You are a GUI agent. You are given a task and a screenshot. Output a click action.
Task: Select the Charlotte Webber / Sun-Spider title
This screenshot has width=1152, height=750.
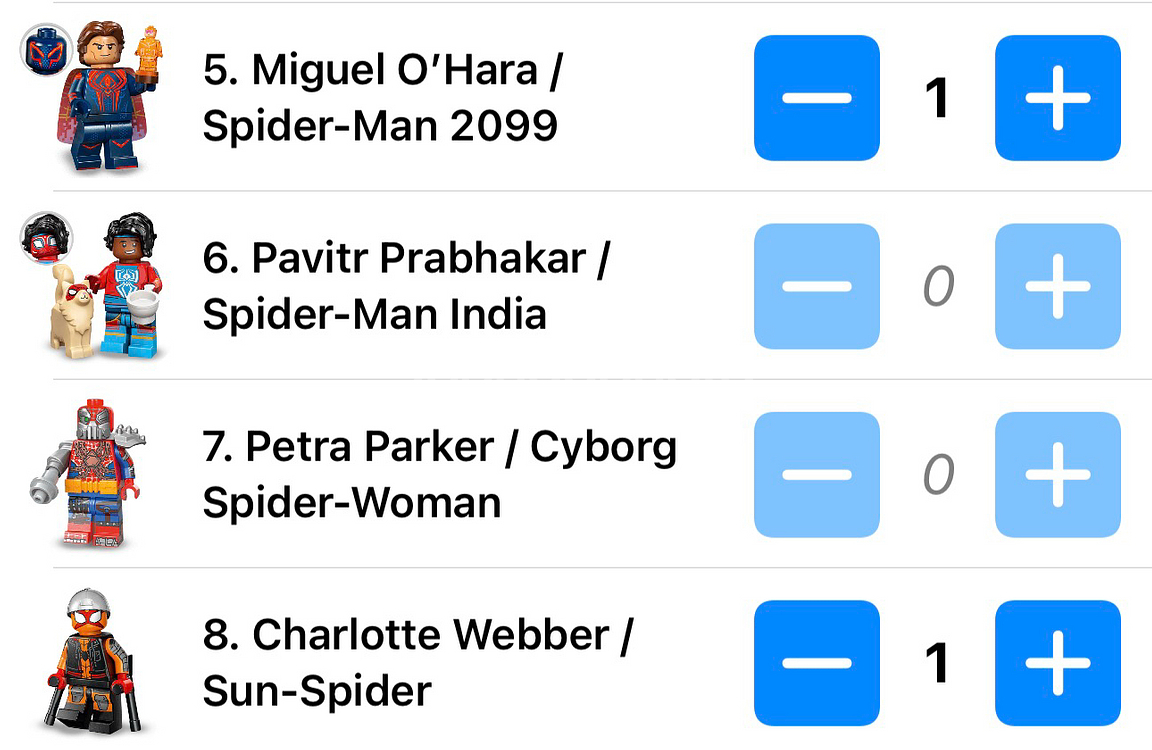[x=417, y=662]
